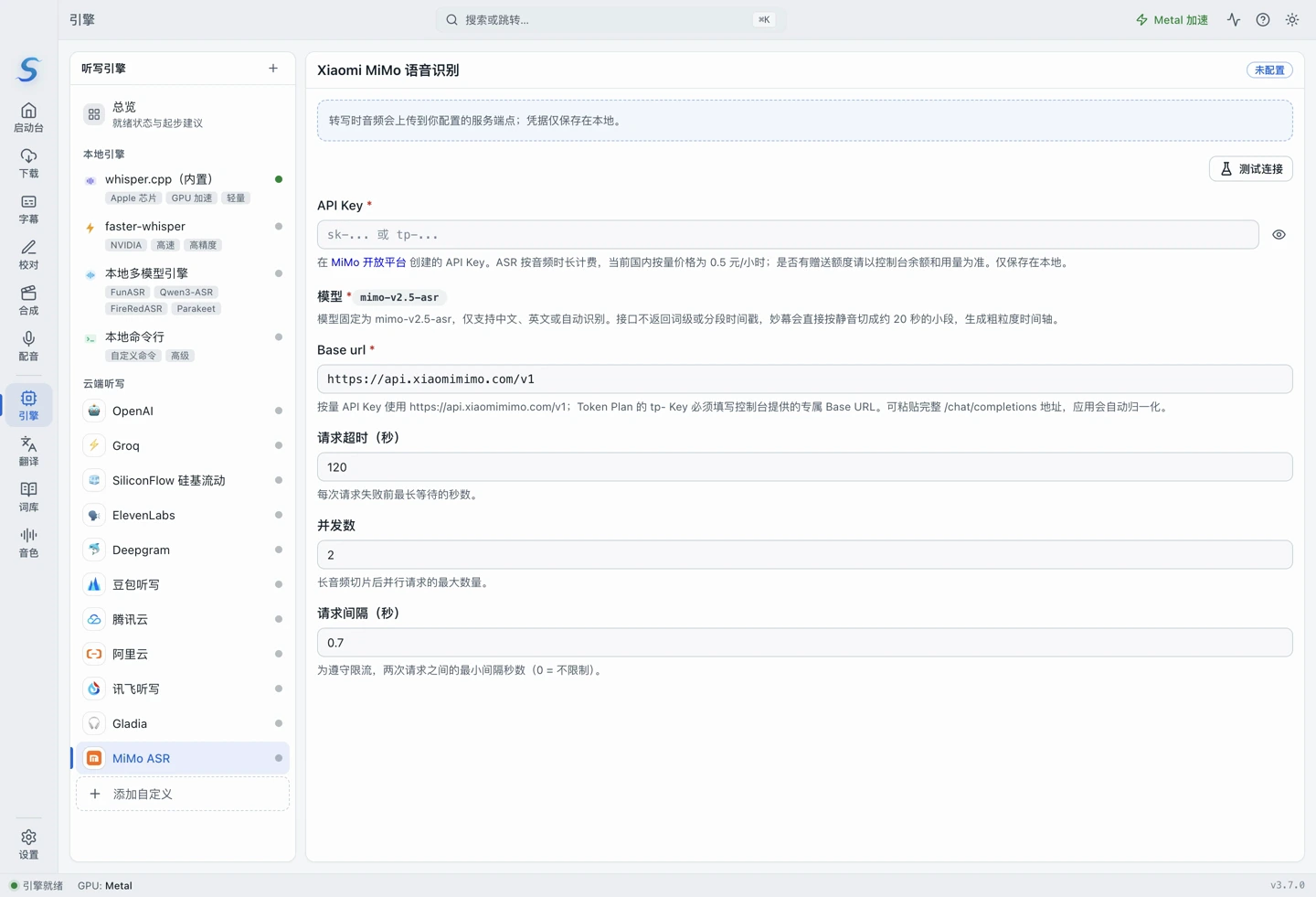Open the 词库 glossary section

coord(28,497)
